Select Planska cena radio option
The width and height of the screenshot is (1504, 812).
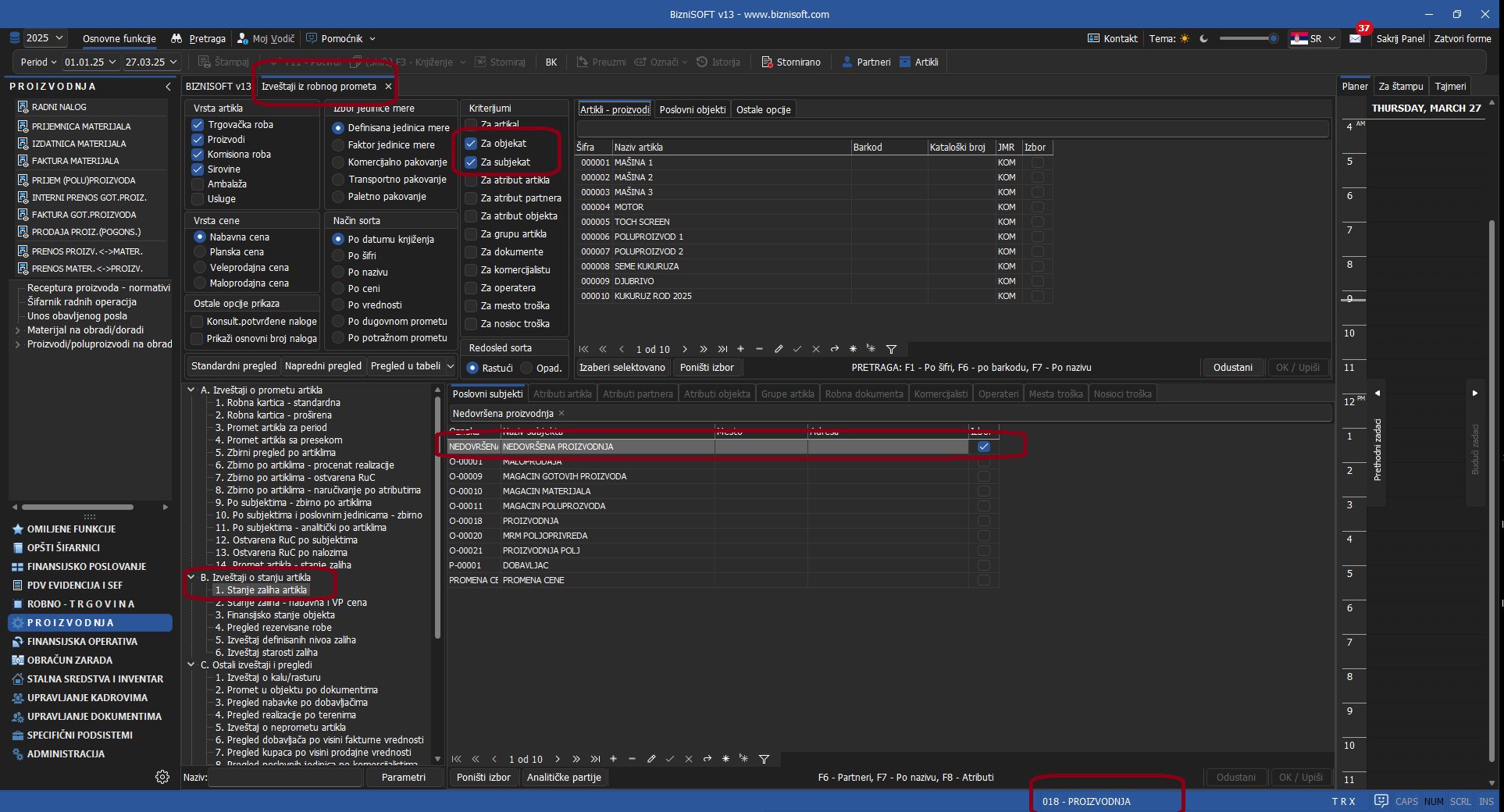tap(200, 252)
